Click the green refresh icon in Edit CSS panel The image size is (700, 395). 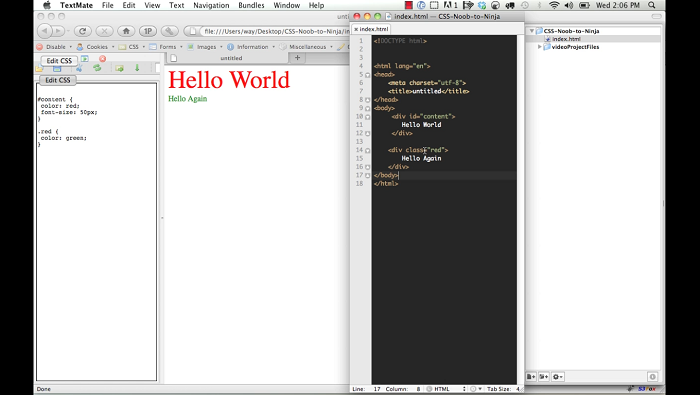pos(97,68)
